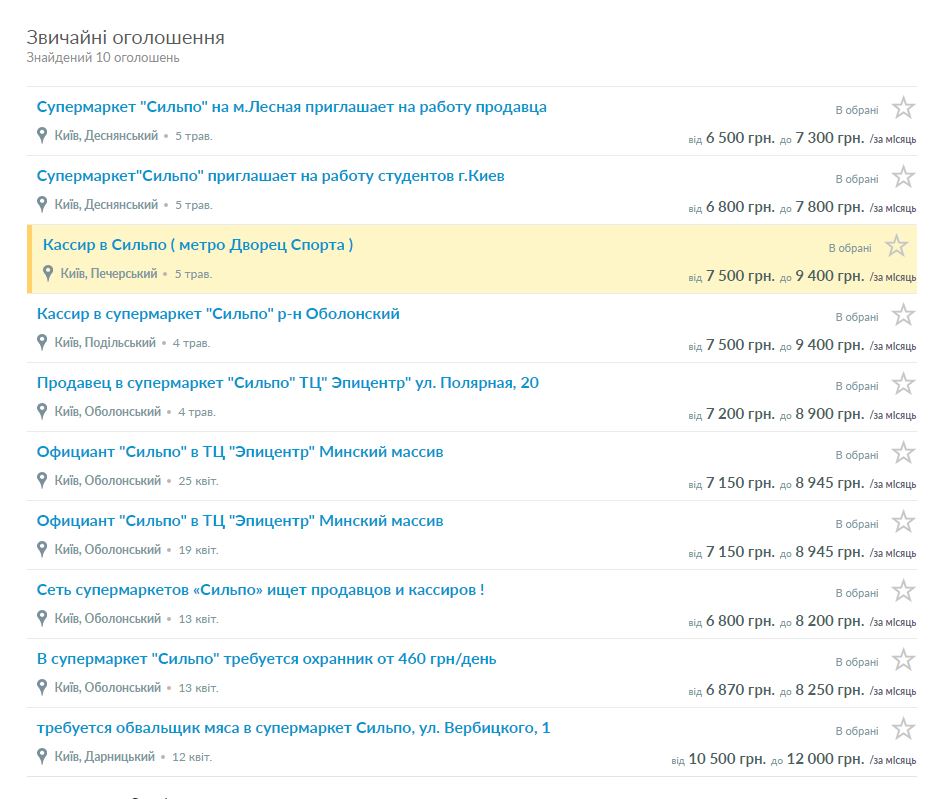Open the Официант Минский массив ad from 19 квіт.
The height and width of the screenshot is (799, 938).
(x=240, y=521)
